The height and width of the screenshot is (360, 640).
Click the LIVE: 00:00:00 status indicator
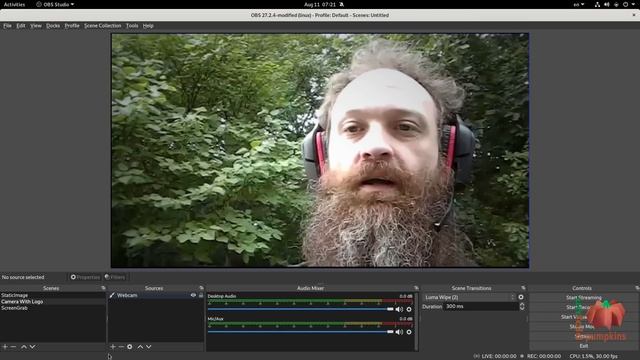495,356
